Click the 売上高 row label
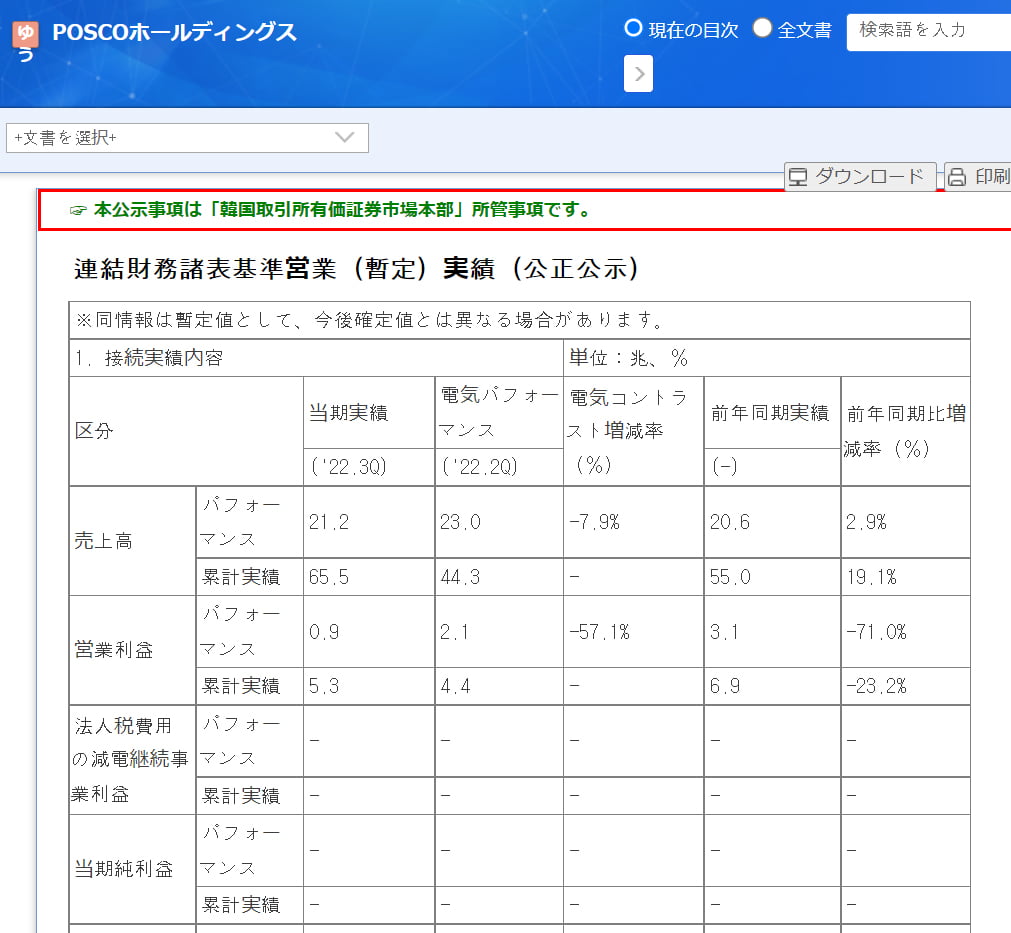This screenshot has height=933, width=1011. 132,541
